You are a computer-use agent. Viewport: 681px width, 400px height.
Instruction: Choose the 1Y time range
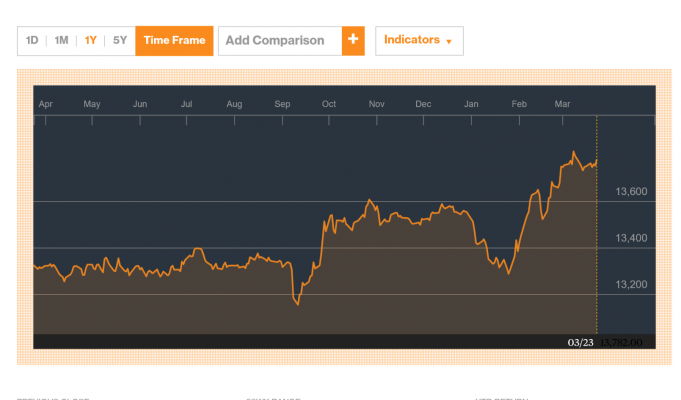tap(91, 41)
